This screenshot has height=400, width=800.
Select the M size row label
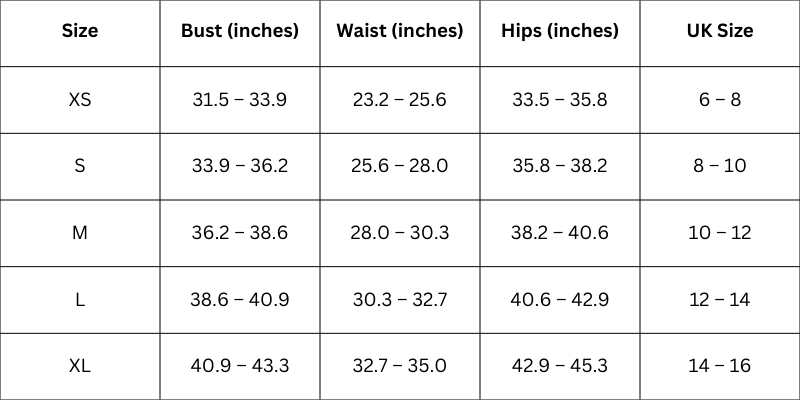click(x=80, y=233)
